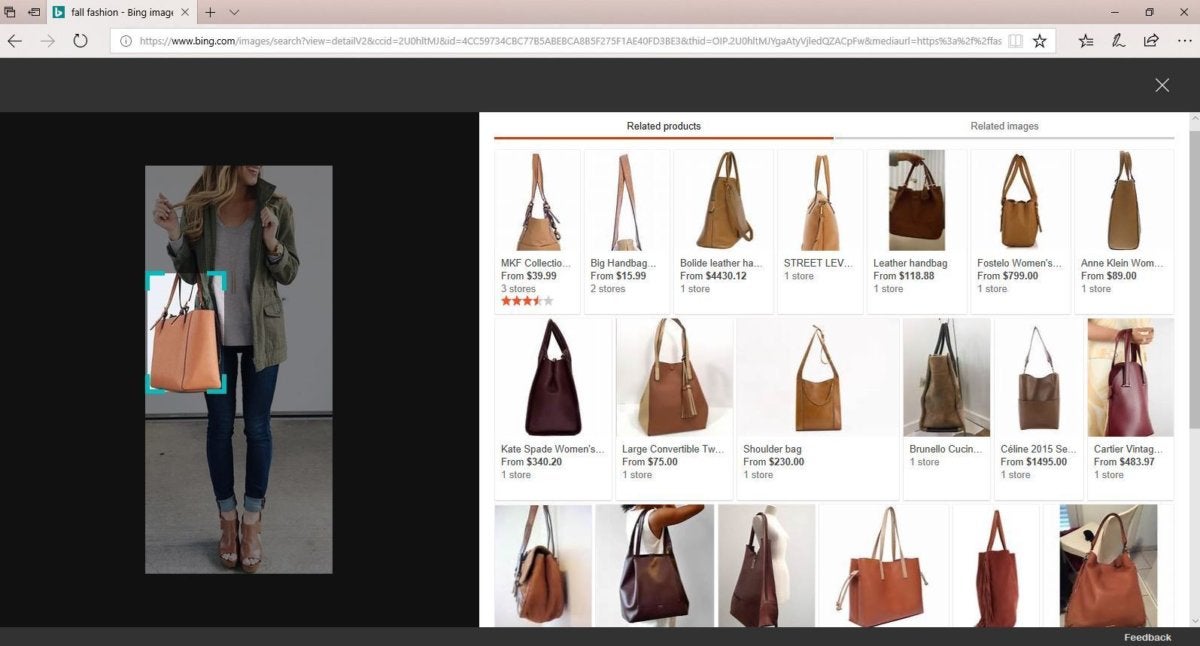Close the image detail overlay X
The width and height of the screenshot is (1200, 646).
[x=1162, y=85]
